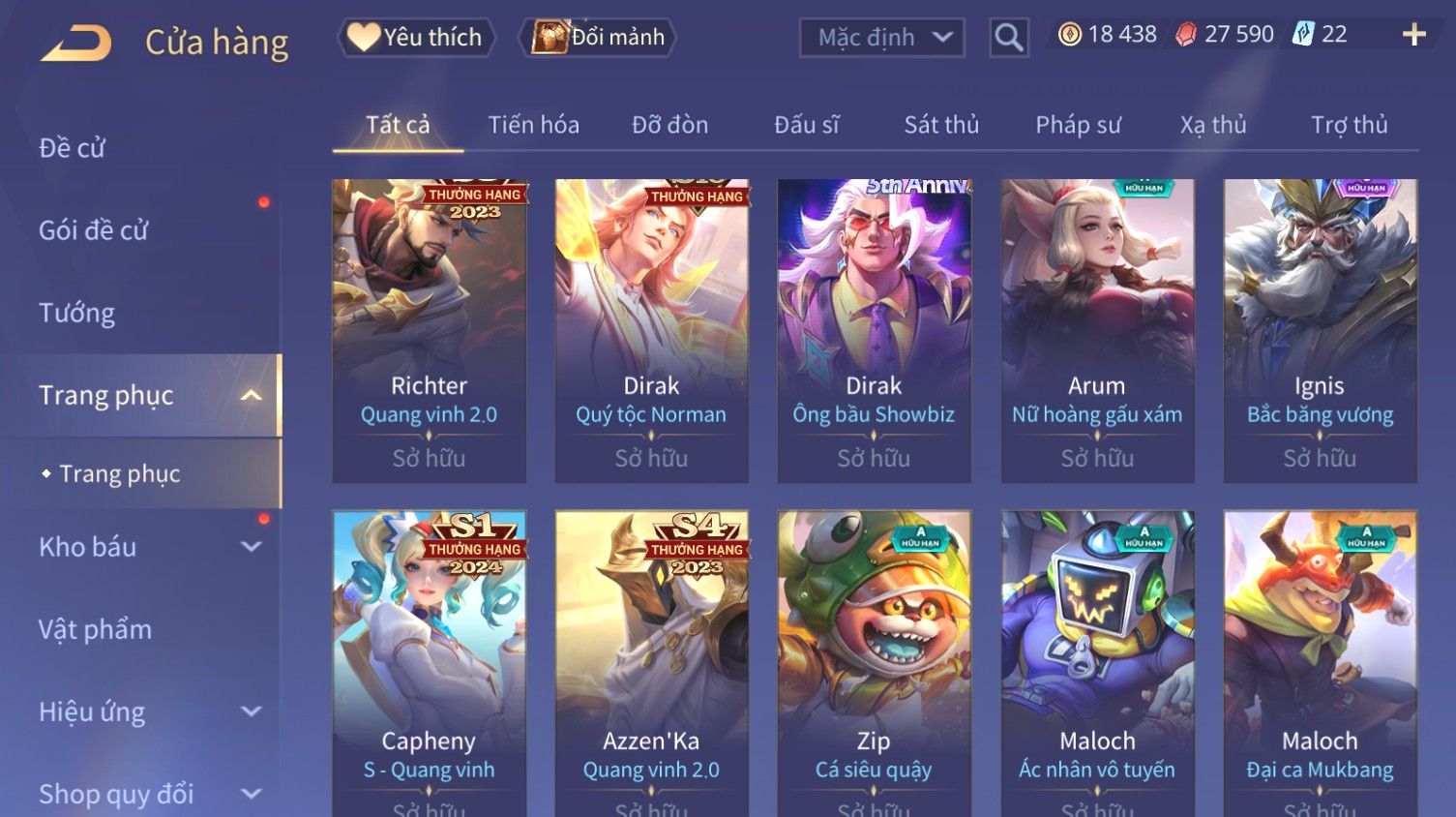Go back using the golden arrow icon
1456x817 pixels.
[75, 44]
